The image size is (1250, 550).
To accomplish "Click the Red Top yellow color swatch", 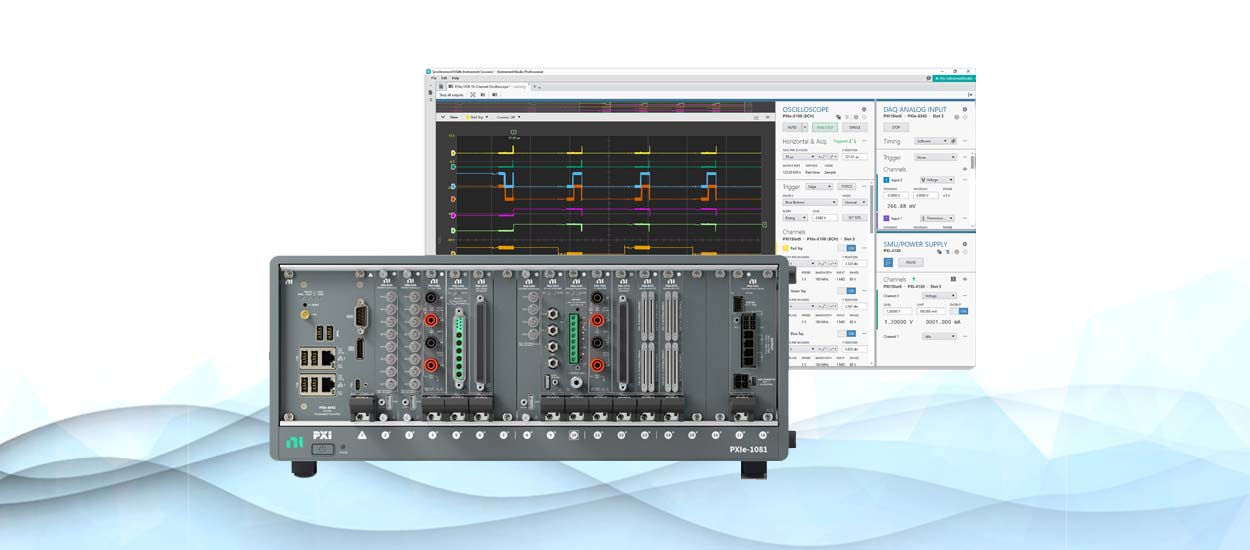I will pos(786,248).
